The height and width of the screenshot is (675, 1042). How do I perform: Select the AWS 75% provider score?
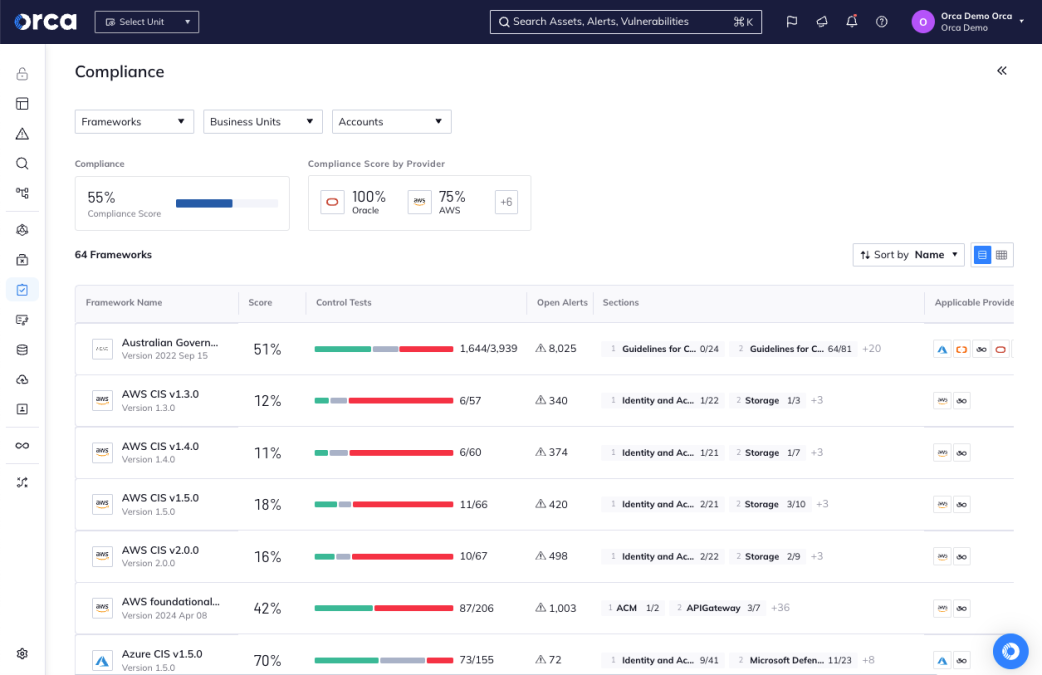(x=437, y=202)
